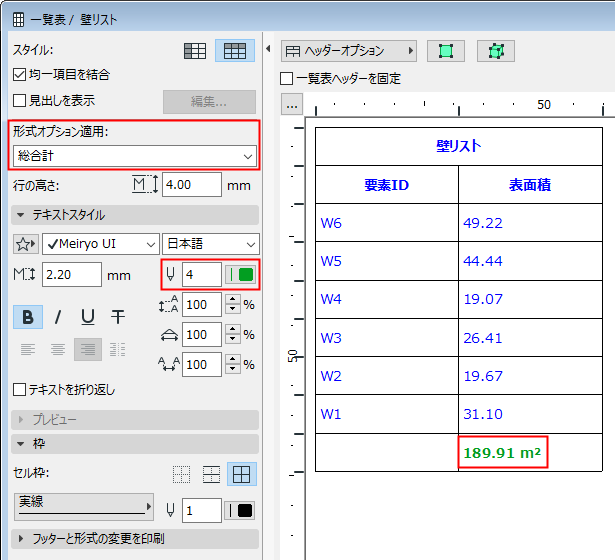Toggle underline text formatting
Screen dimensions: 615x560
tap(88, 317)
